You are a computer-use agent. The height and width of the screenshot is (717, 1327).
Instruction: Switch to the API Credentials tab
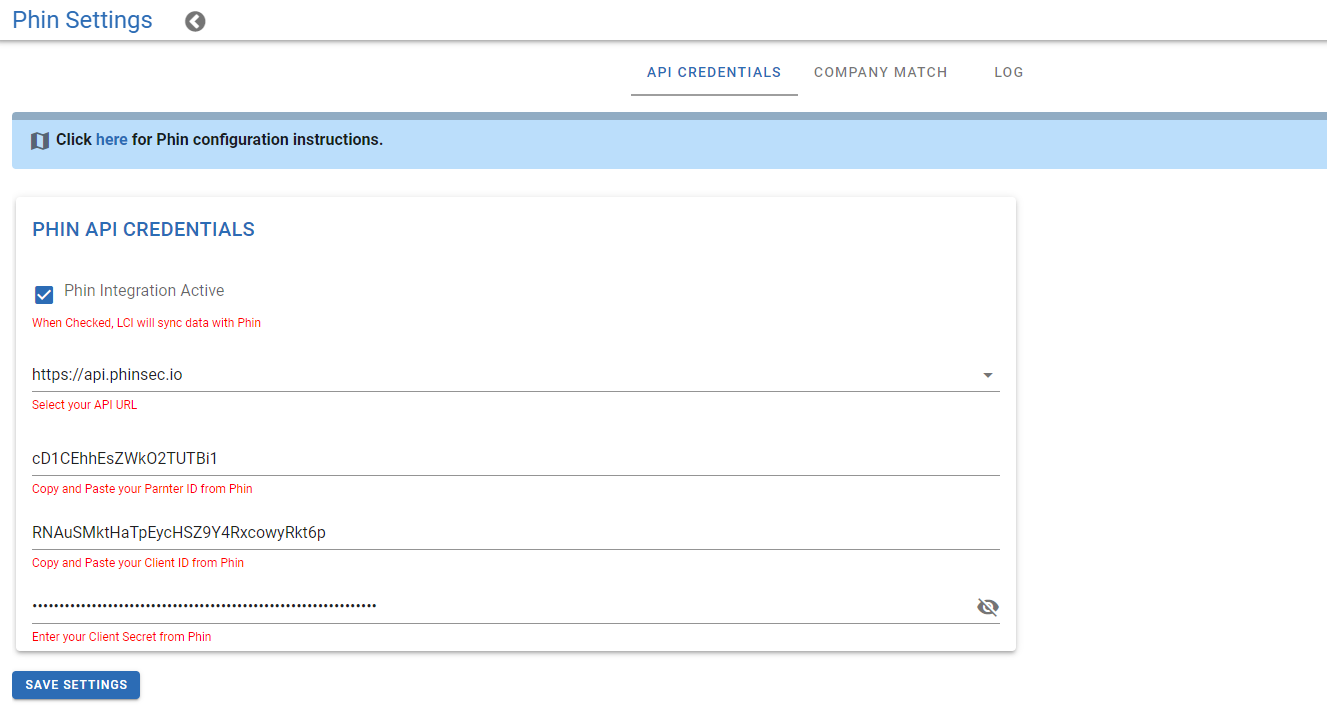714,72
